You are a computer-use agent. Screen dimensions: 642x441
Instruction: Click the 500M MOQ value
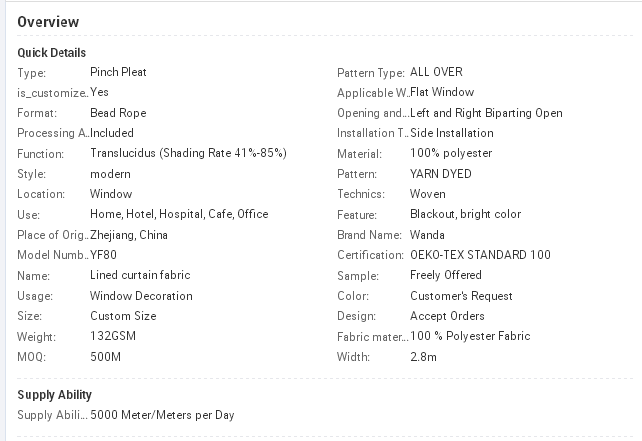105,356
